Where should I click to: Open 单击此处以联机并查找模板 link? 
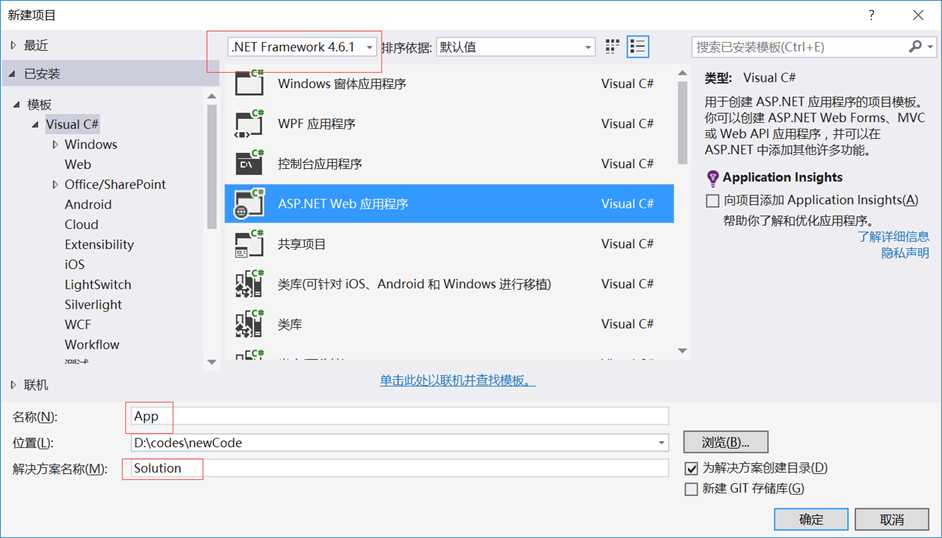pos(458,380)
